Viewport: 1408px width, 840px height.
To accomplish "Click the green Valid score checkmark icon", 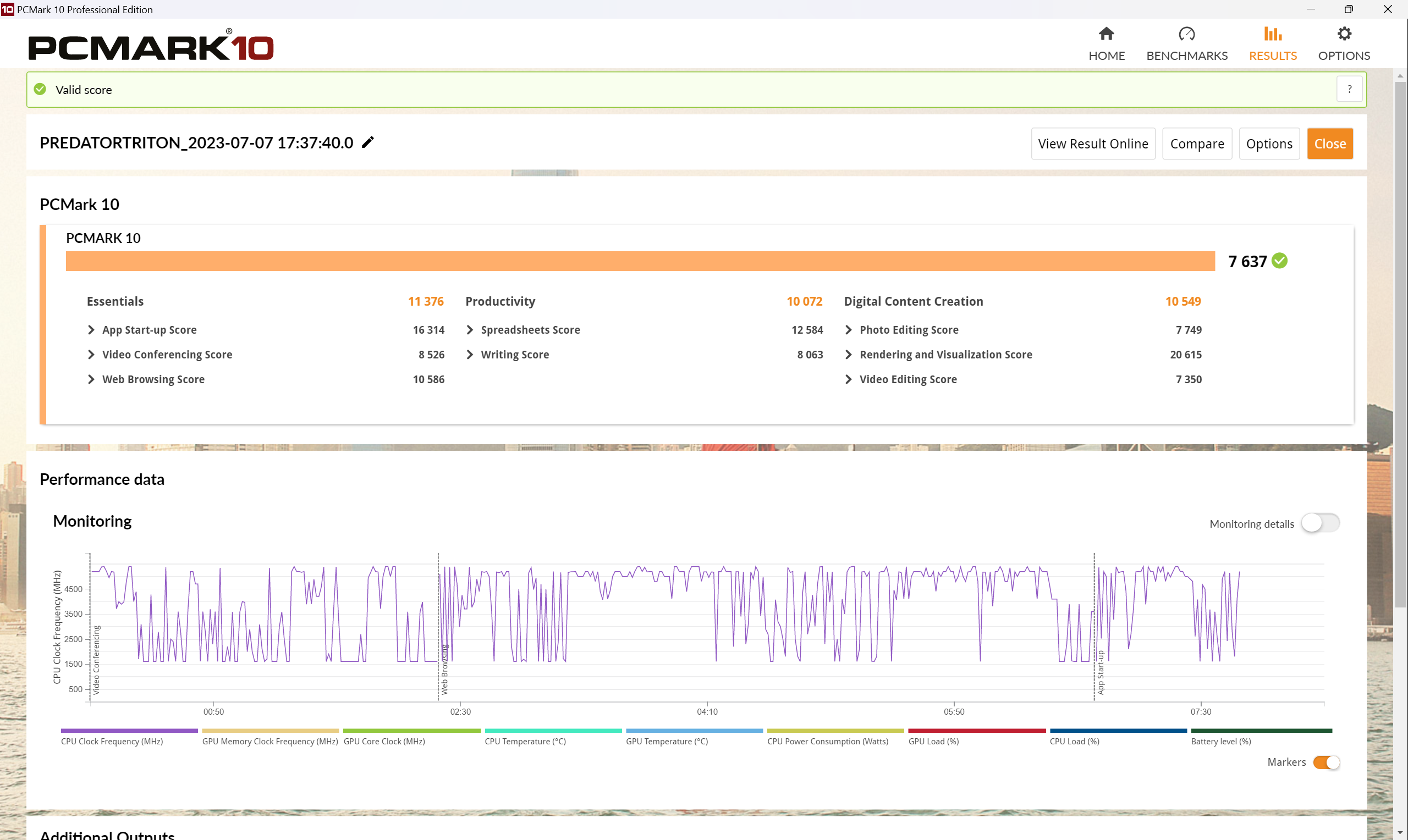I will point(40,90).
